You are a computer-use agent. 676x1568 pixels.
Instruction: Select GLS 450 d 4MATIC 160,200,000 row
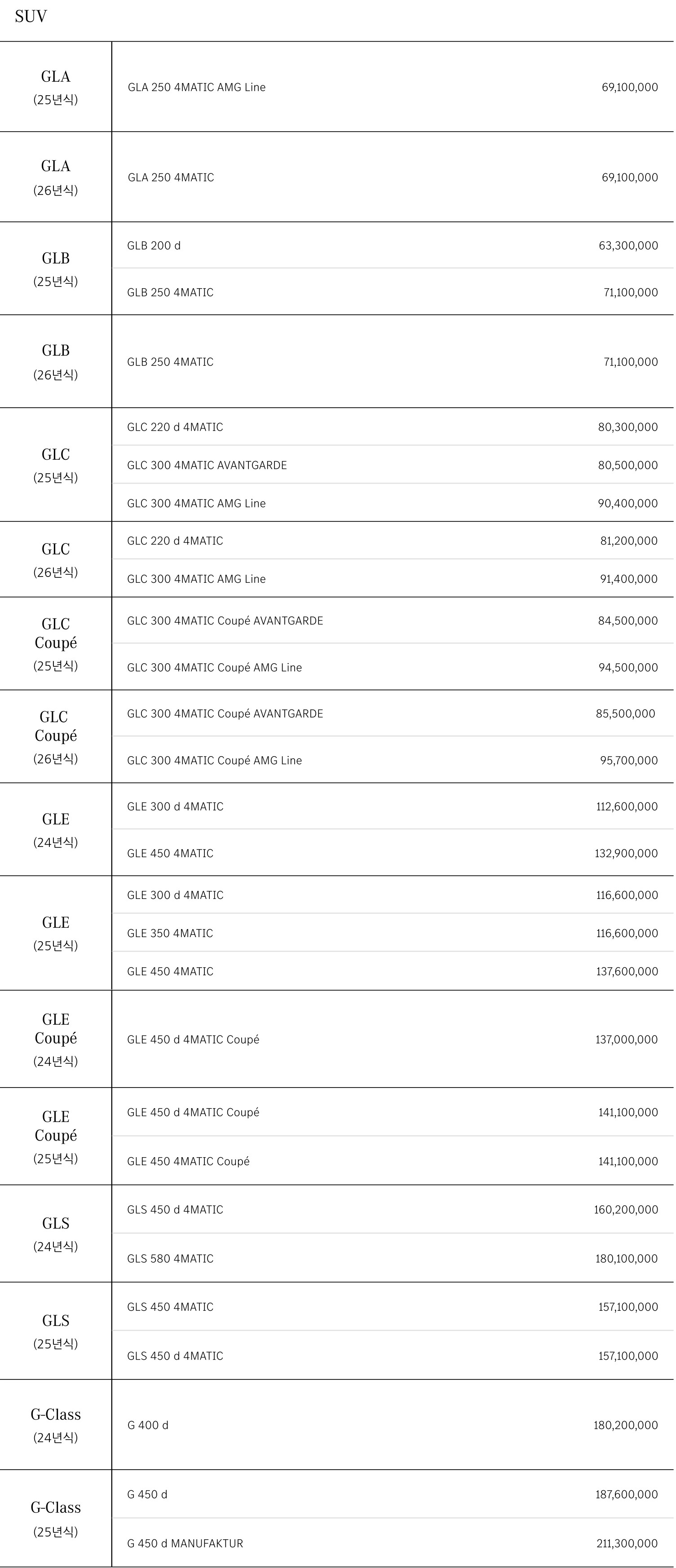click(393, 1210)
